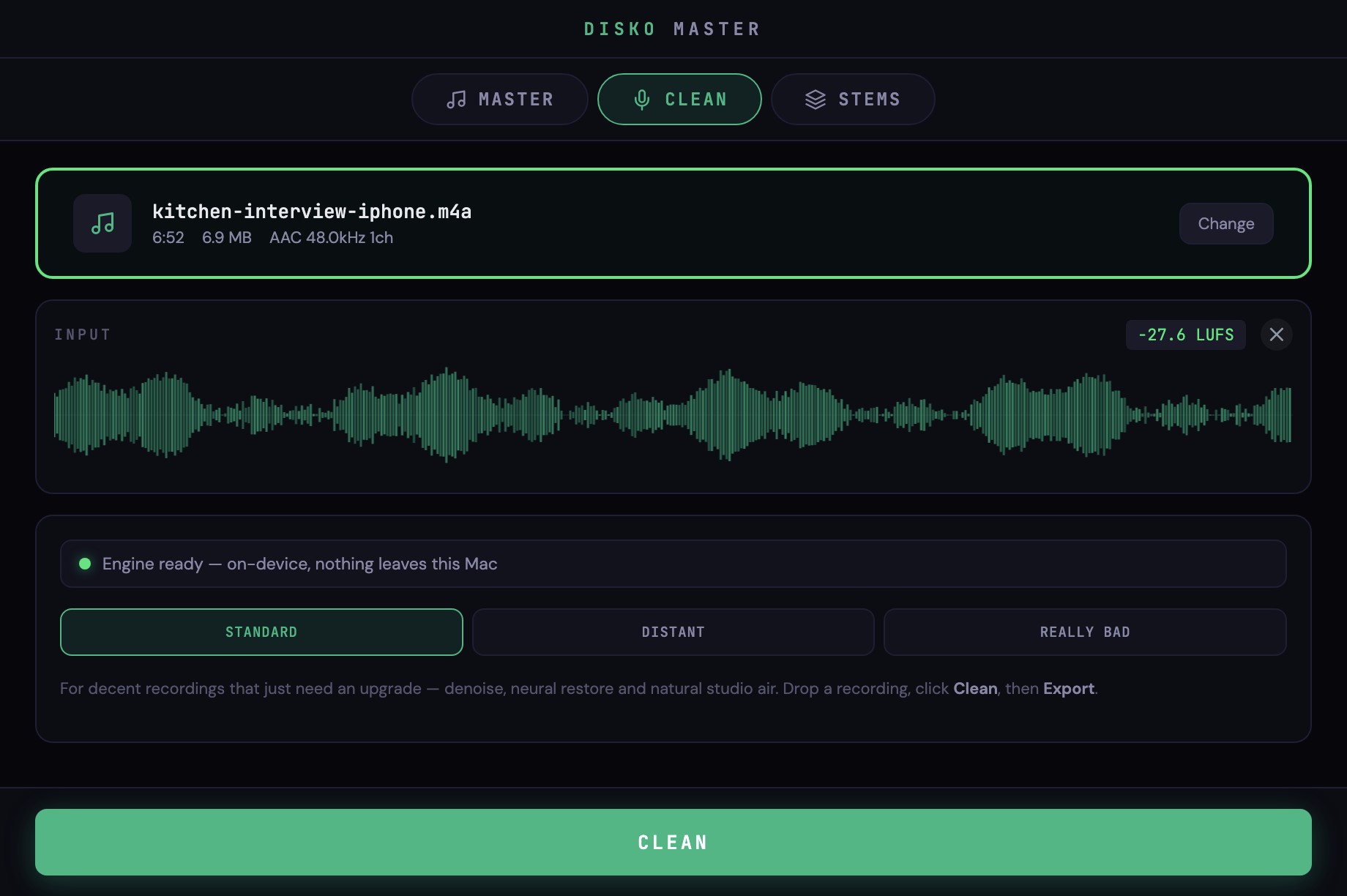Dismiss the input waveform with the X button
This screenshot has height=896, width=1347.
[1276, 335]
